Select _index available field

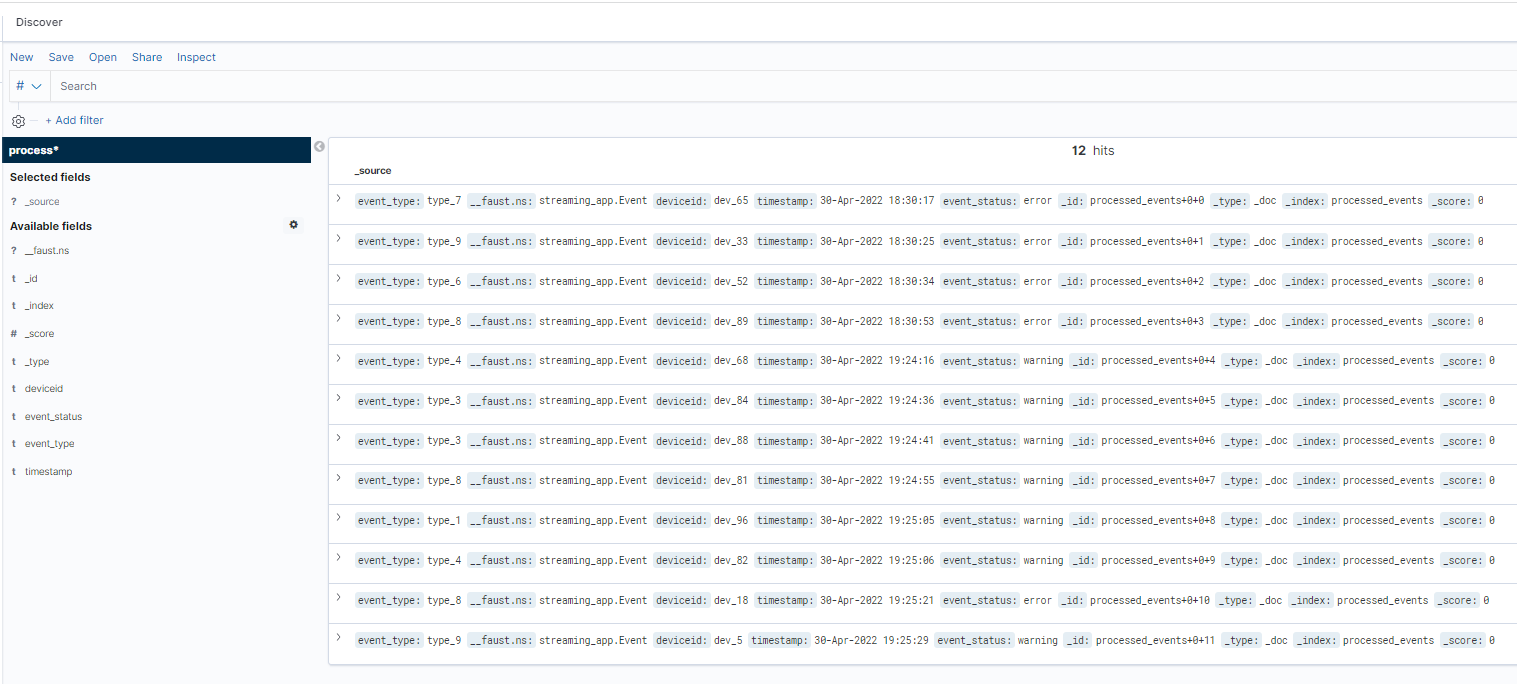point(39,306)
